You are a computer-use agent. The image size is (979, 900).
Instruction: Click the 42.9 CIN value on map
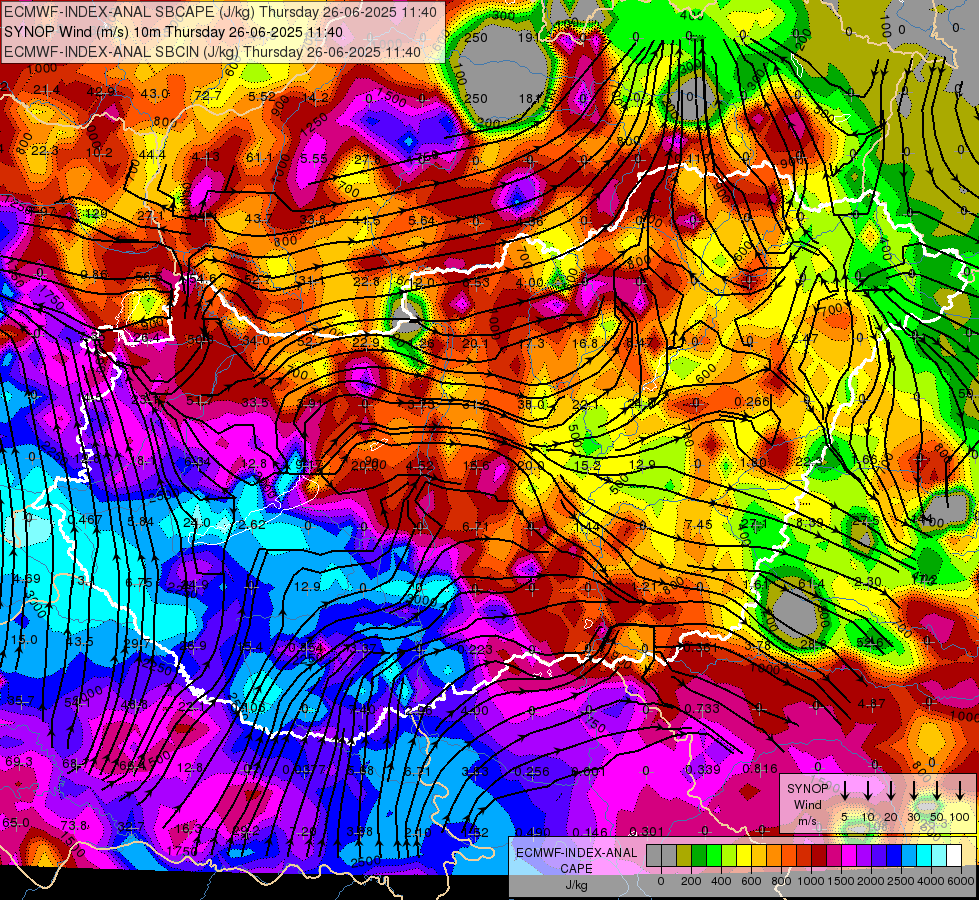[101, 91]
